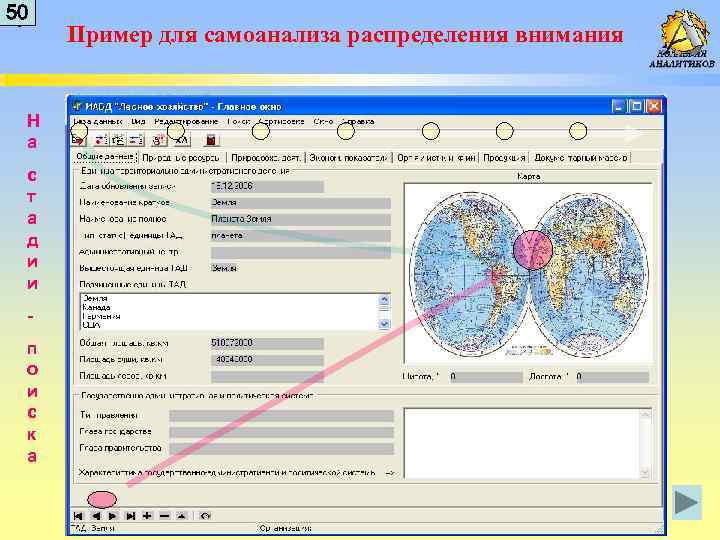This screenshot has width=720, height=540.
Task: Open the Редактирование menu
Action: click(186, 122)
